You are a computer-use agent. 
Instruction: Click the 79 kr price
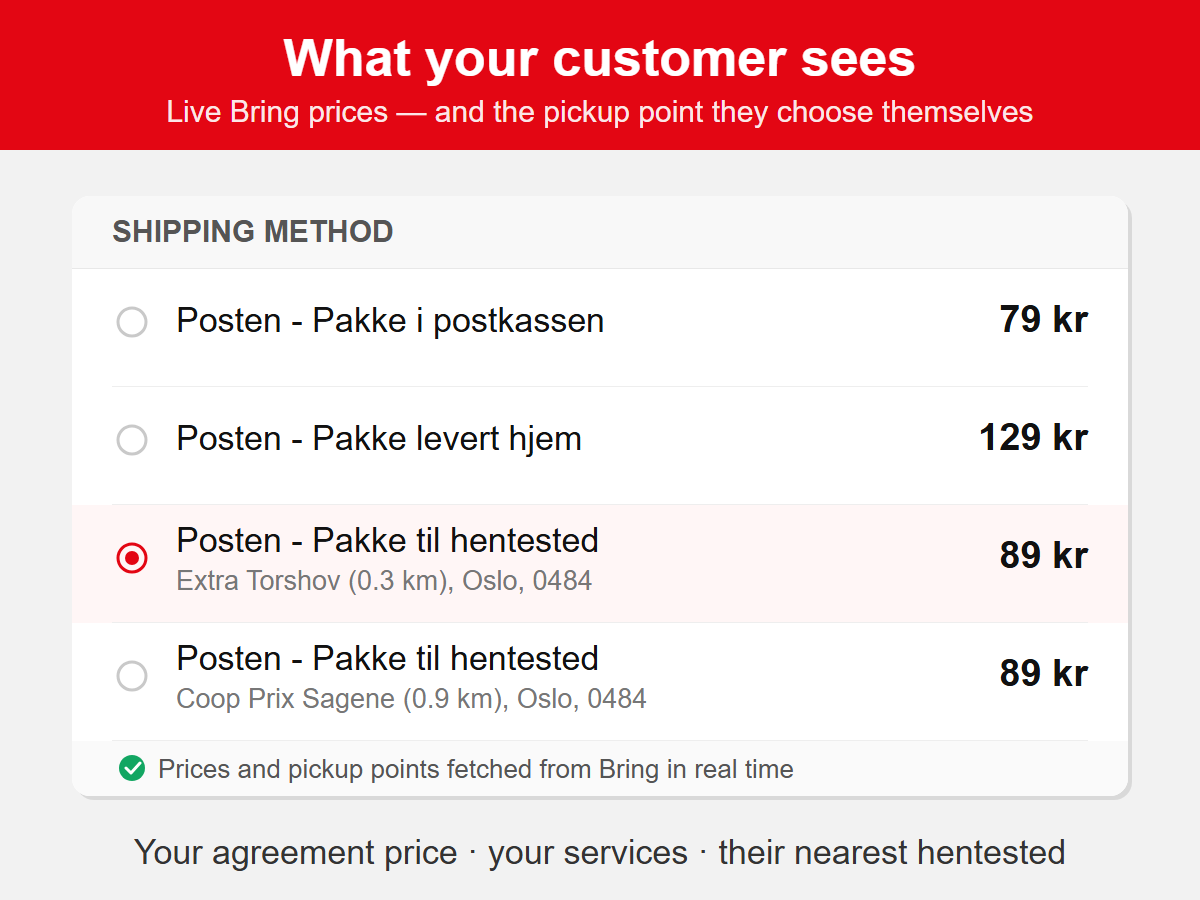1043,320
